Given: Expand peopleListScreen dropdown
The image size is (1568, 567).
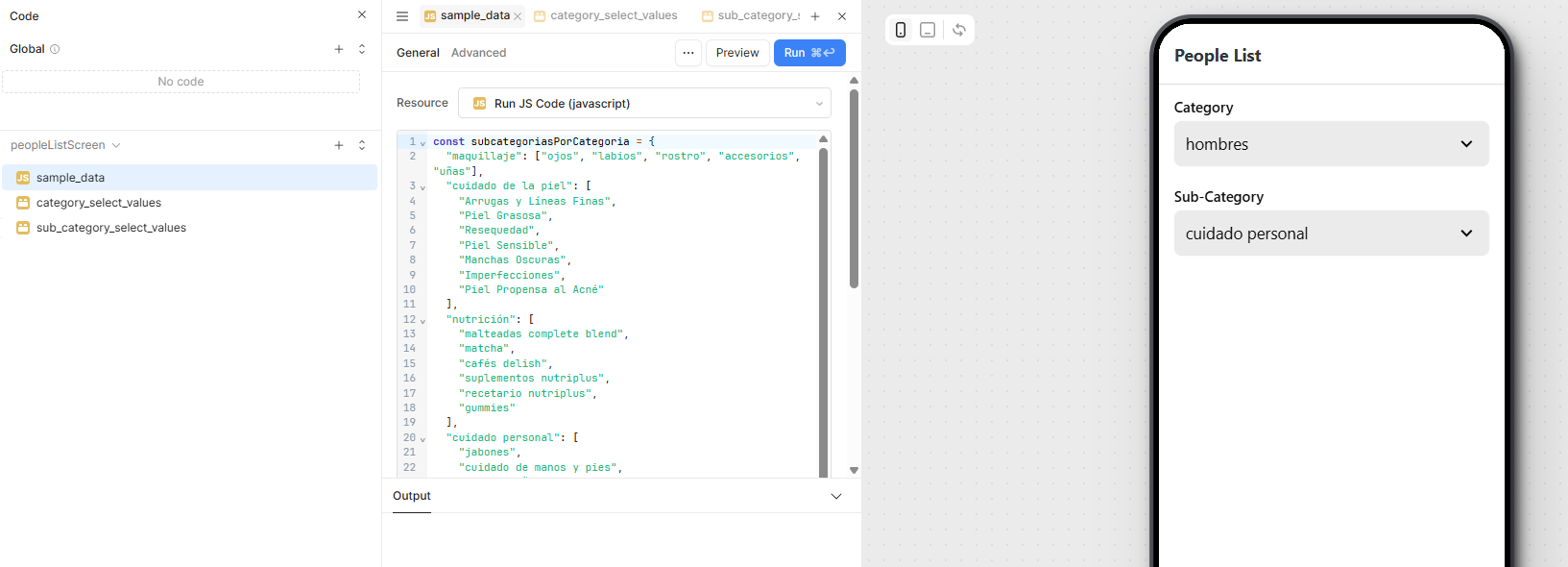Looking at the screenshot, I should click(116, 145).
